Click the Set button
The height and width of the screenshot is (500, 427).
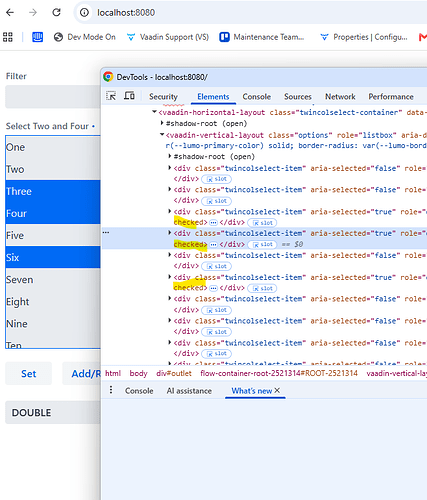point(29,374)
